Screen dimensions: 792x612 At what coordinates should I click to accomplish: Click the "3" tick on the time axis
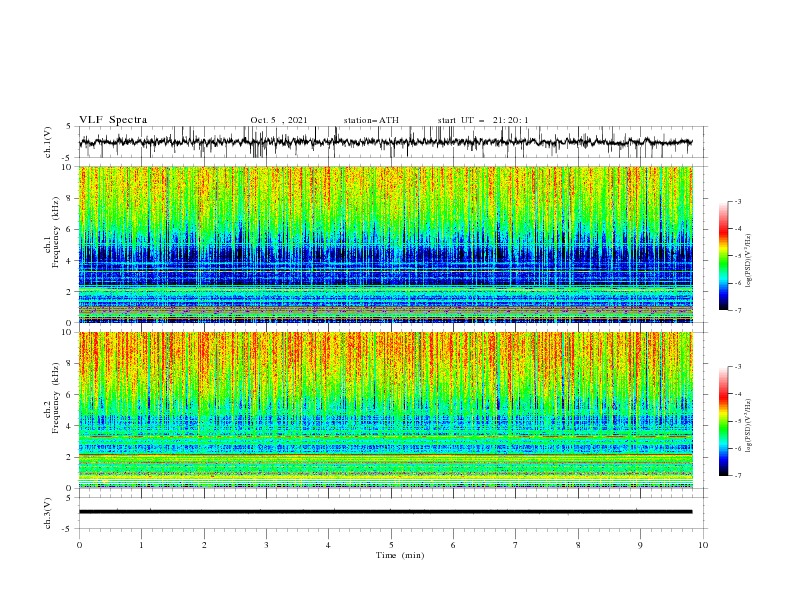pos(266,545)
